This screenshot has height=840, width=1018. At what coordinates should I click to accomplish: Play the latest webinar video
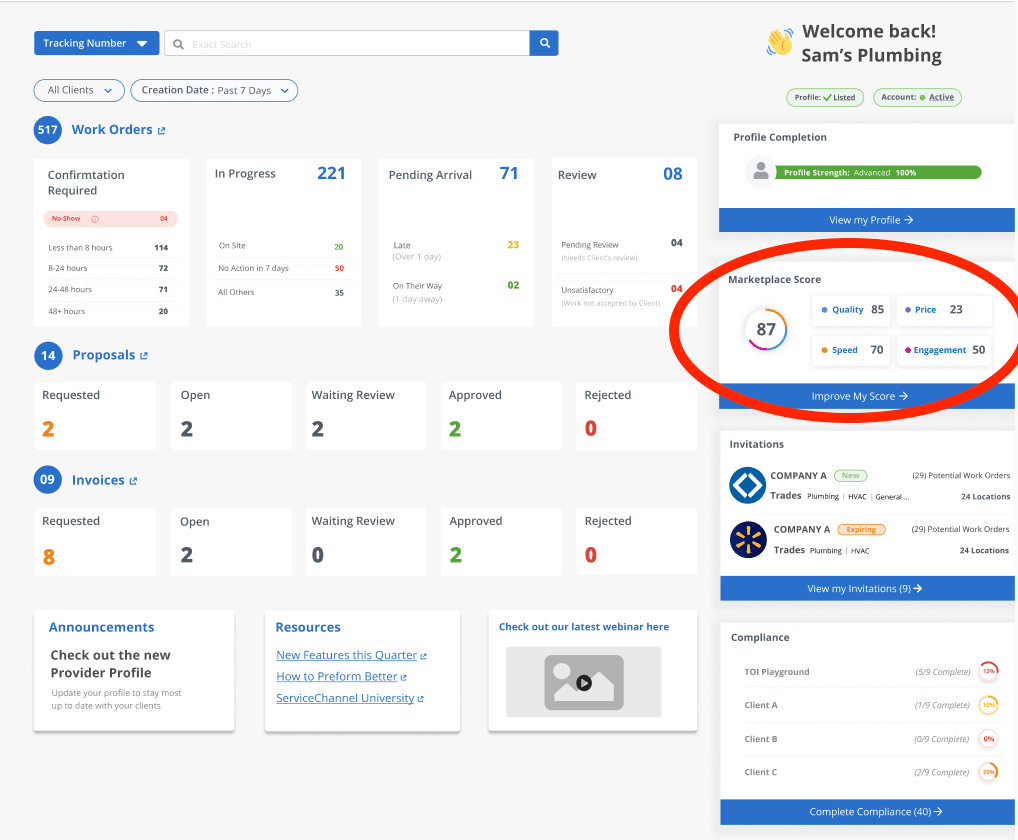pyautogui.click(x=584, y=683)
